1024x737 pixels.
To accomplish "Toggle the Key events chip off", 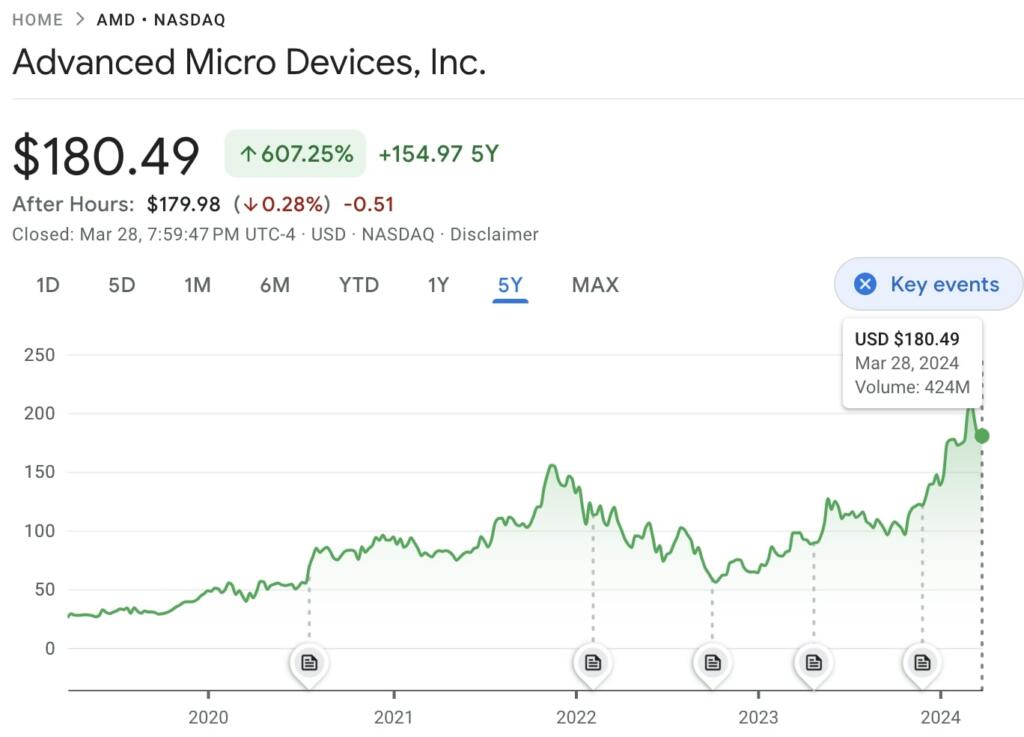I will click(943, 284).
